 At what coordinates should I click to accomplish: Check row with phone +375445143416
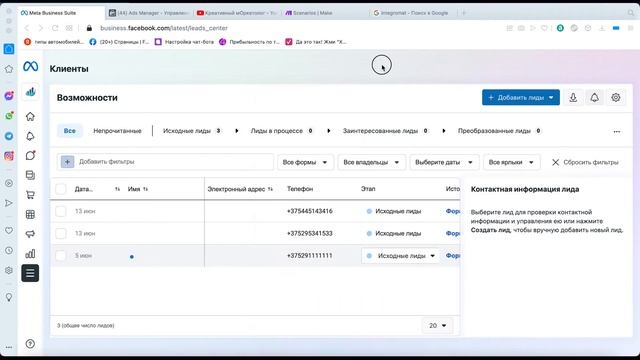(61, 211)
